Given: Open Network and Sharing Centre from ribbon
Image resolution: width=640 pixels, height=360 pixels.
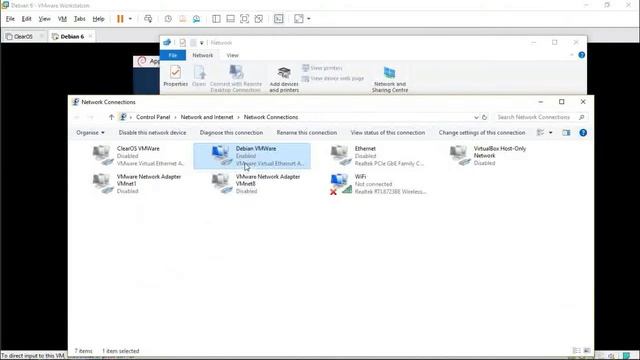Looking at the screenshot, I should point(390,79).
